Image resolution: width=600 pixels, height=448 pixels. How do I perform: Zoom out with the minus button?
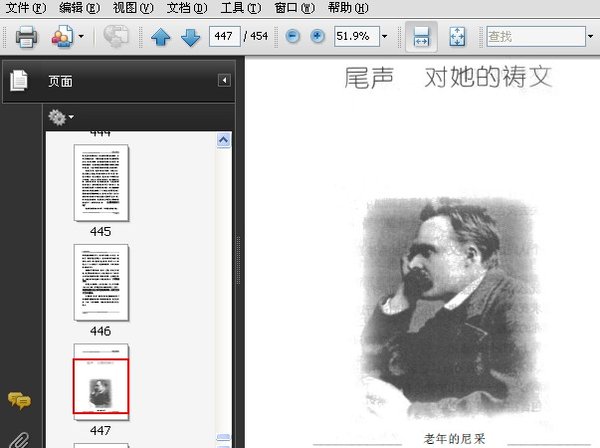tap(293, 36)
